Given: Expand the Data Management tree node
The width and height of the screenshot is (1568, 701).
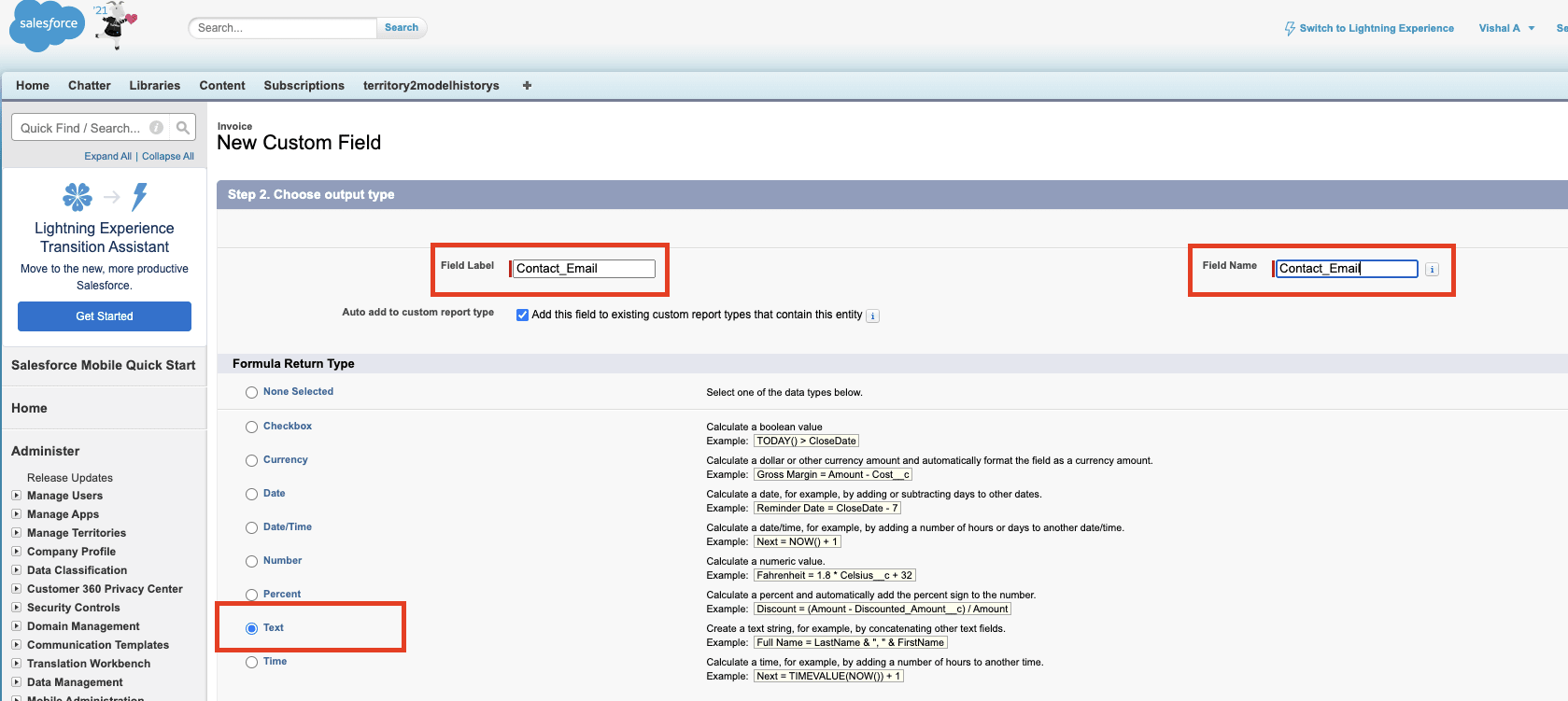Looking at the screenshot, I should pyautogui.click(x=16, y=682).
